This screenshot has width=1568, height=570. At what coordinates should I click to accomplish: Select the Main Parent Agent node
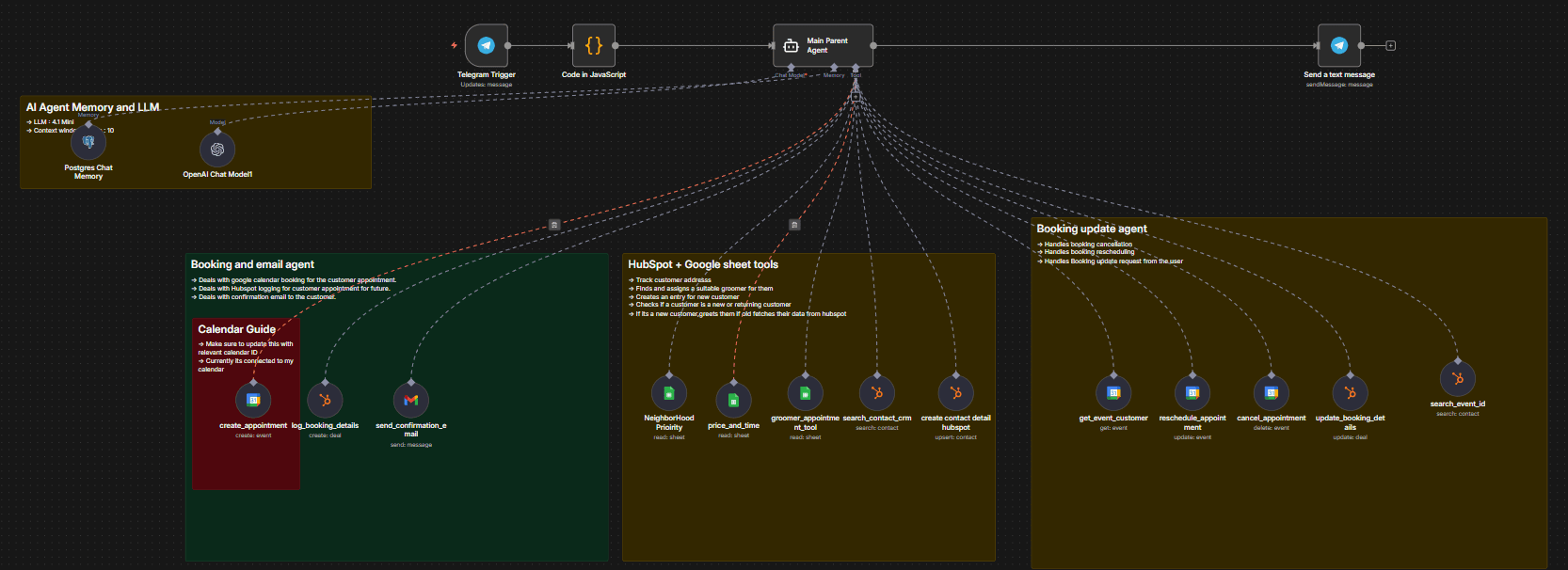(823, 45)
